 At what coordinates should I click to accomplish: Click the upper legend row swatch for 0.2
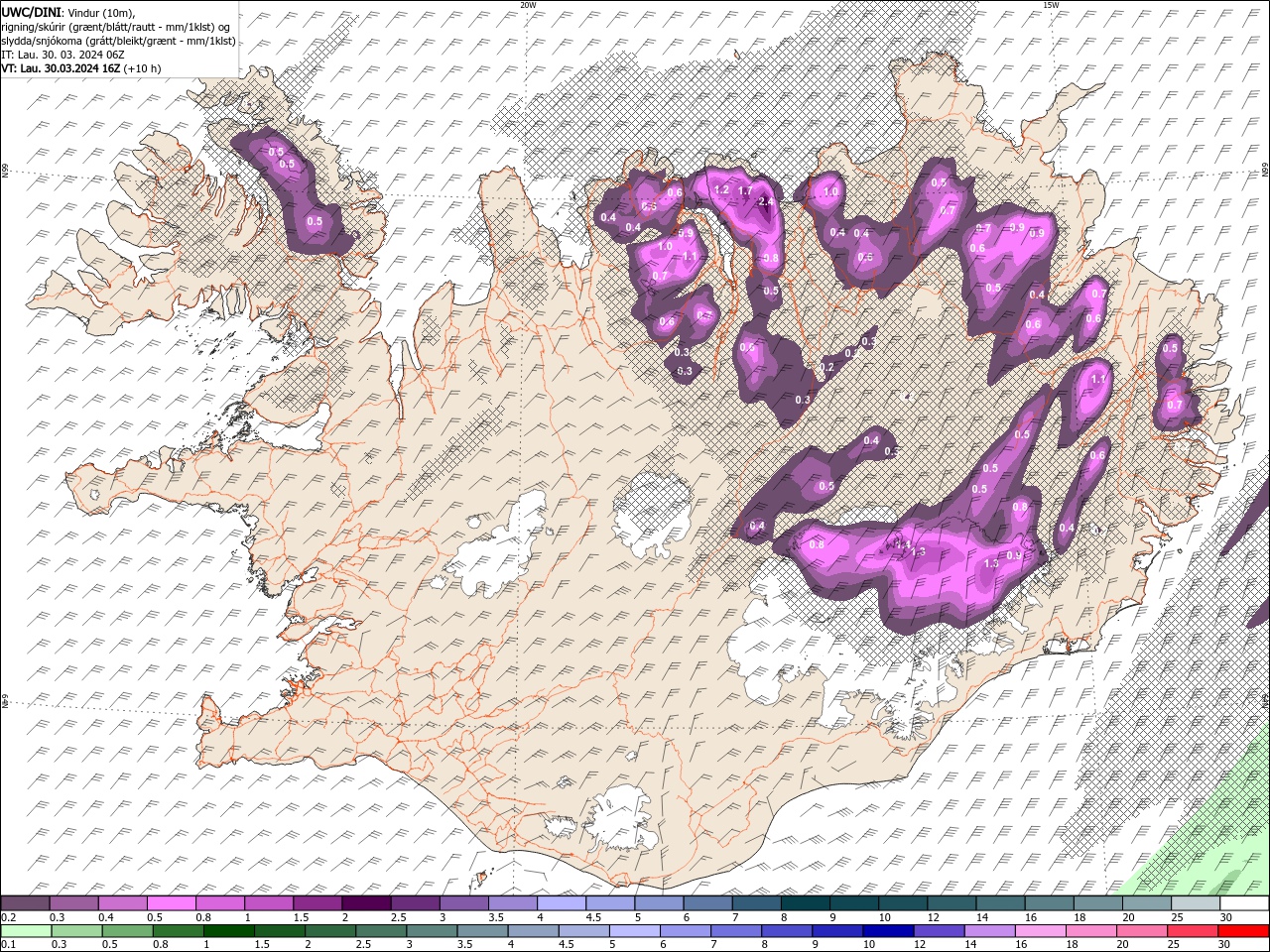coord(25,902)
